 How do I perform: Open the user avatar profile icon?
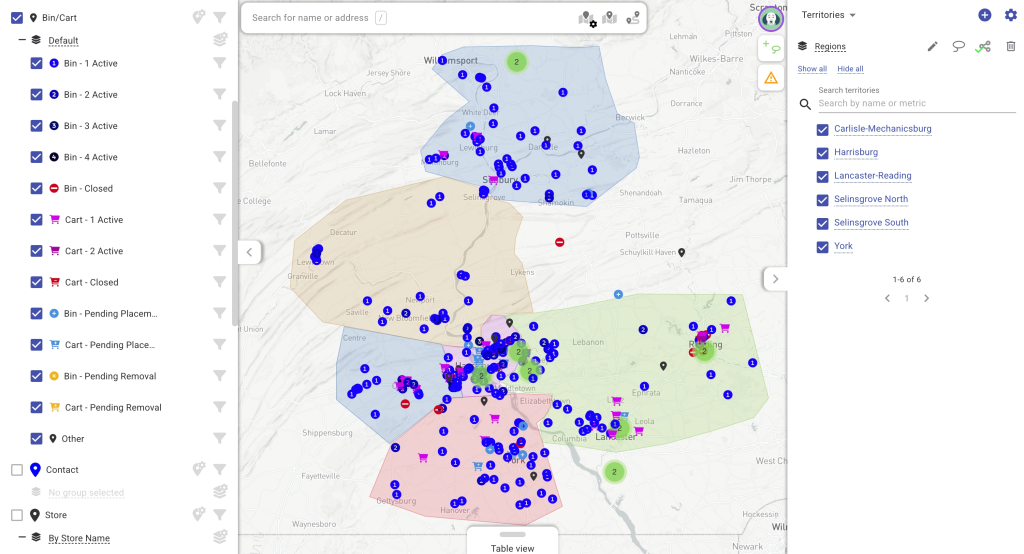point(770,18)
